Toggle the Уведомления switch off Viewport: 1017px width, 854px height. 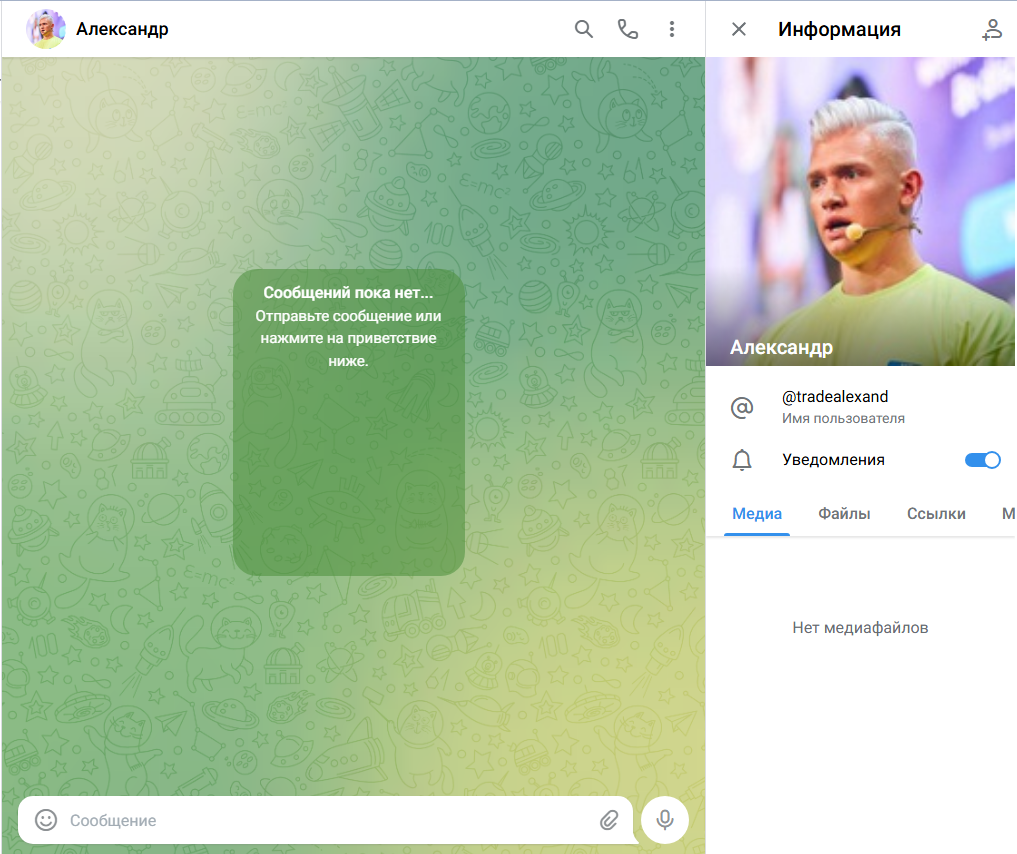(983, 460)
